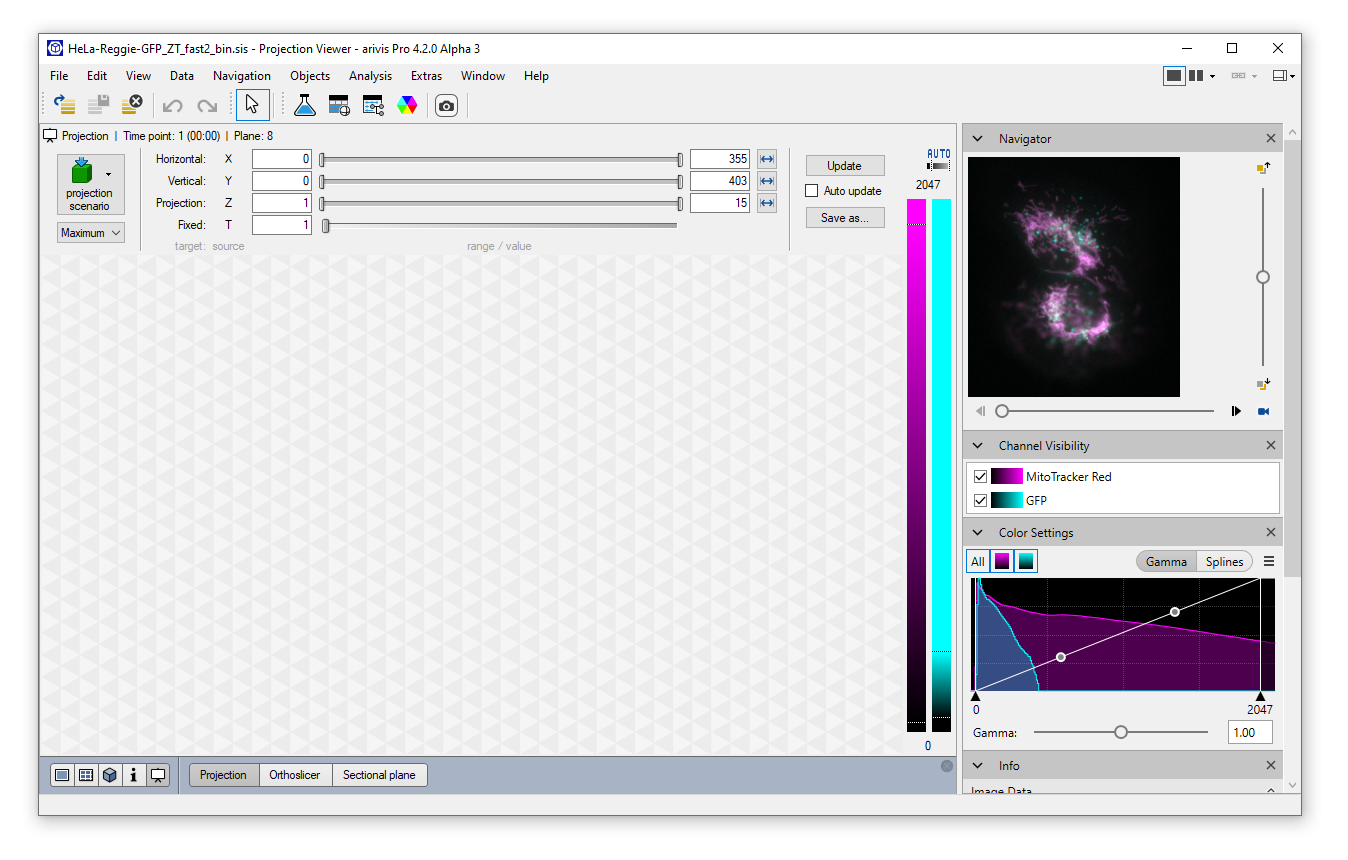Click the info viewer icon at bottom left

tap(134, 775)
